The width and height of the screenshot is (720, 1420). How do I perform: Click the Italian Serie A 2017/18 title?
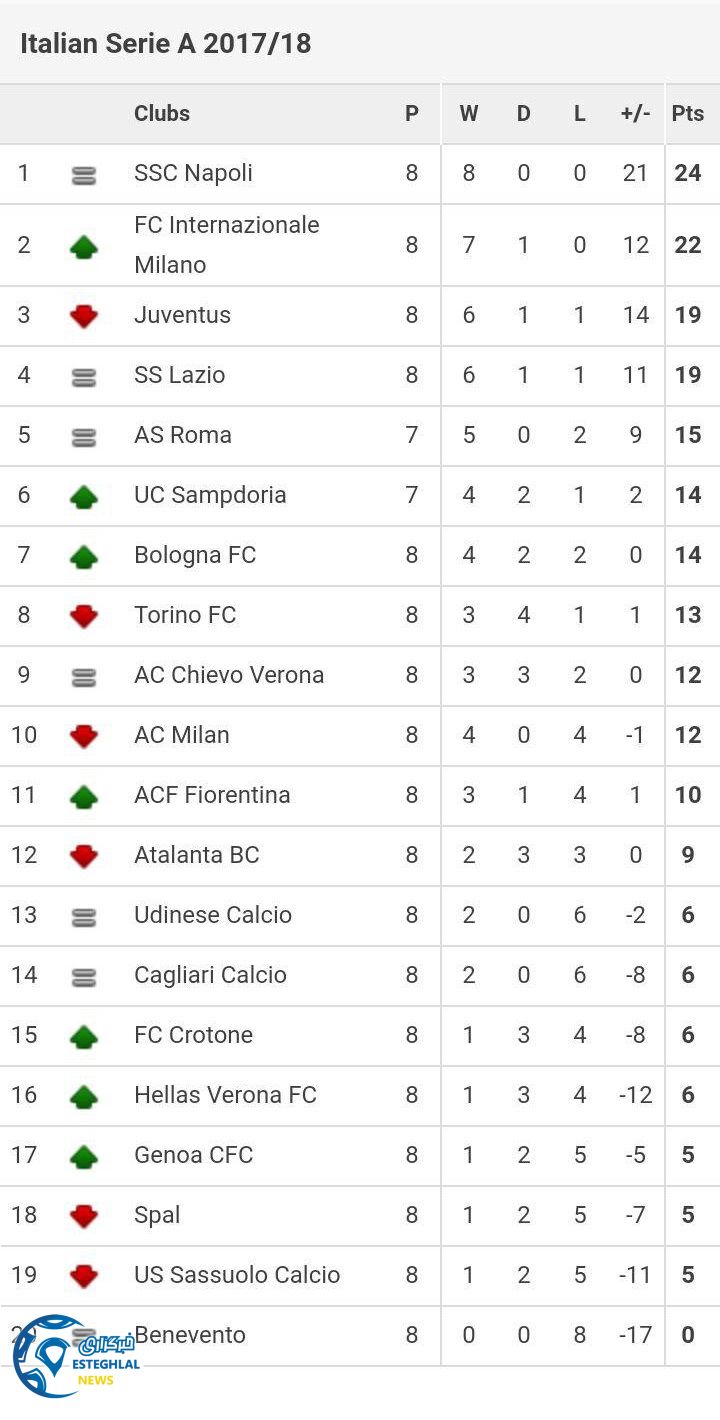click(166, 43)
